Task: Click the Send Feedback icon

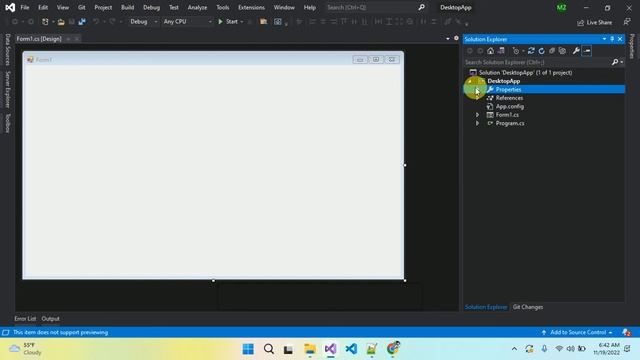Action: pyautogui.click(x=627, y=22)
